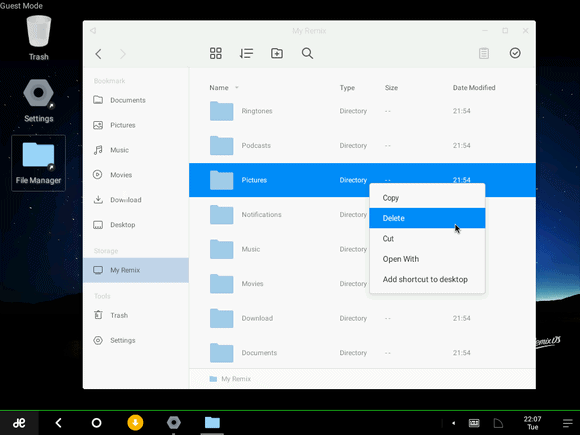580x435 pixels.
Task: Open the yellow download app in taskbar
Action: pos(135,423)
